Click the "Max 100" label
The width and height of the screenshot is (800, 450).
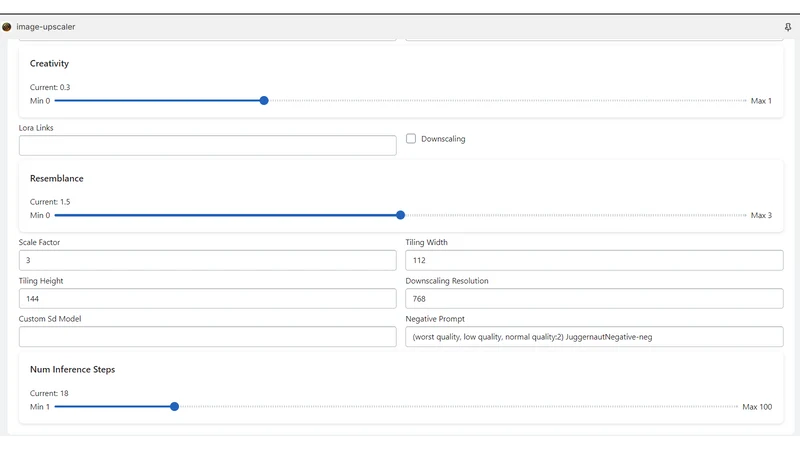757,407
